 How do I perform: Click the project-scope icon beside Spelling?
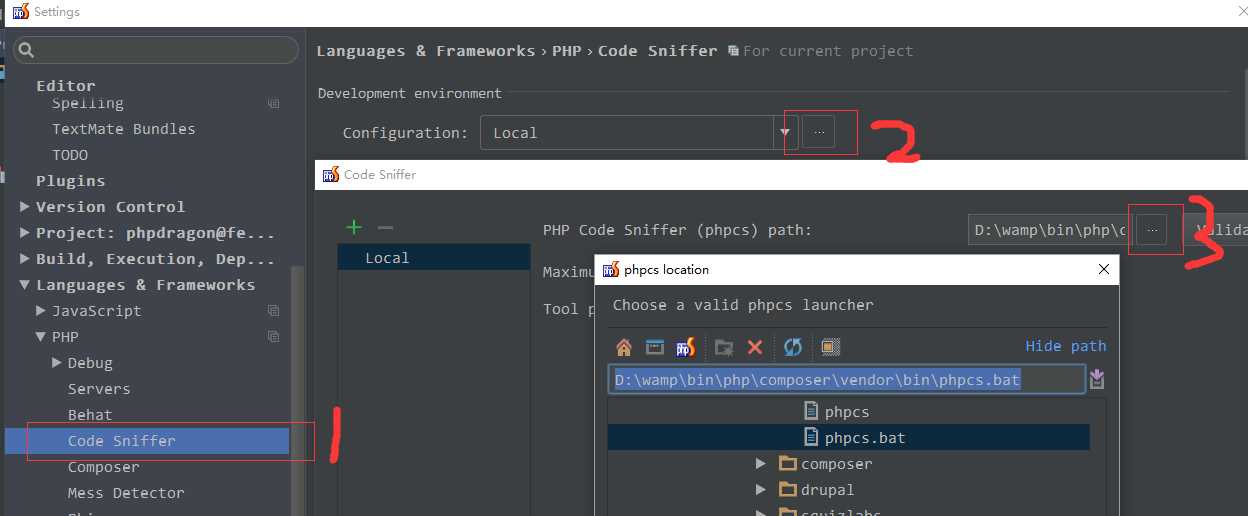pyautogui.click(x=274, y=103)
